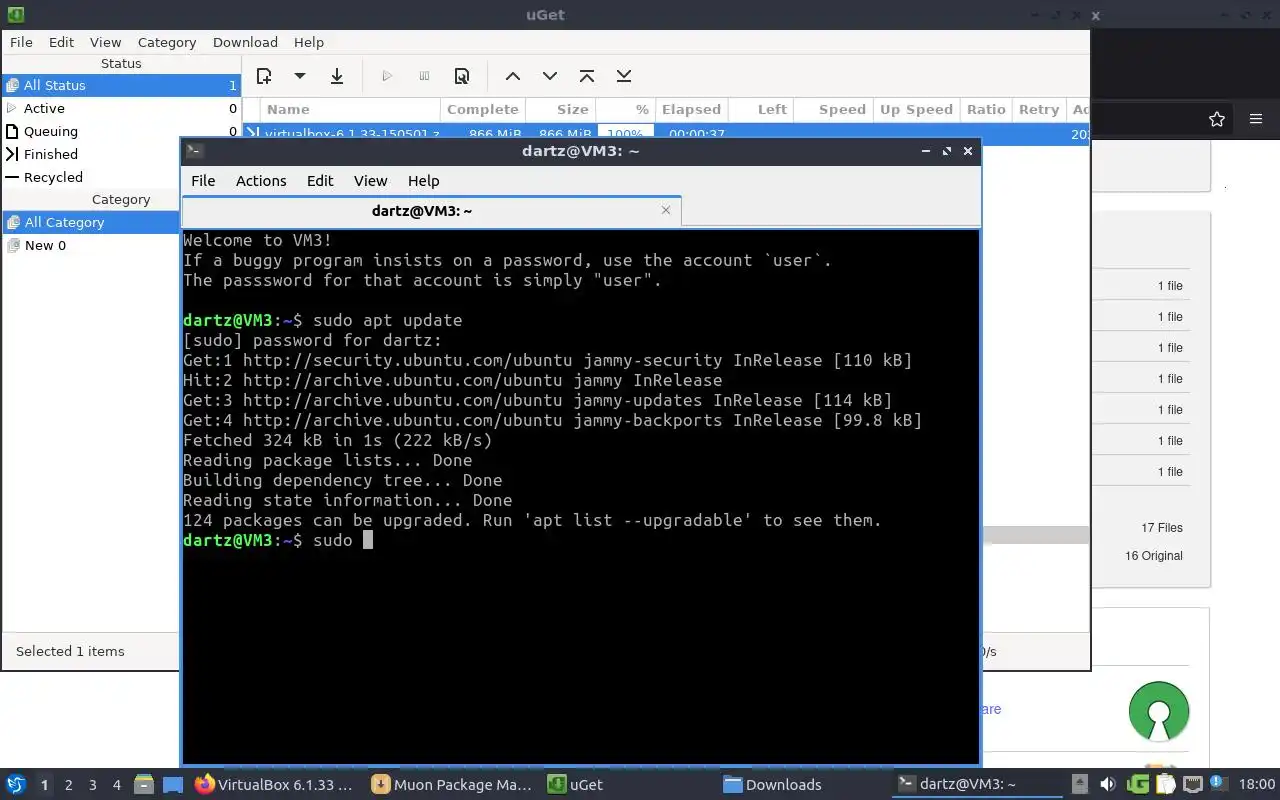Click the move up arrow in uGet toolbar
Image resolution: width=1280 pixels, height=800 pixels.
pos(512,76)
